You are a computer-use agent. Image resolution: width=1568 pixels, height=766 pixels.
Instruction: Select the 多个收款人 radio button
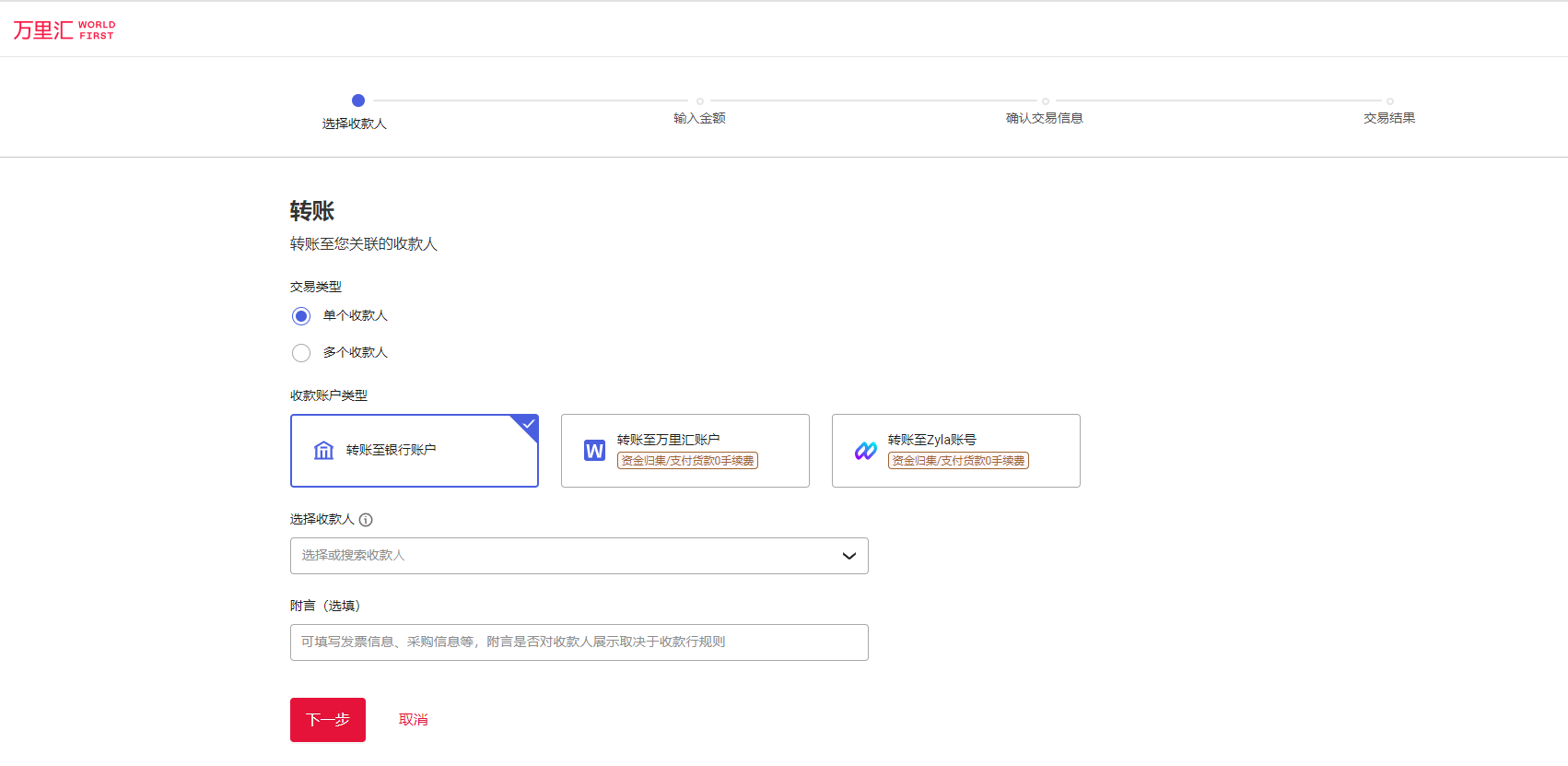click(301, 353)
